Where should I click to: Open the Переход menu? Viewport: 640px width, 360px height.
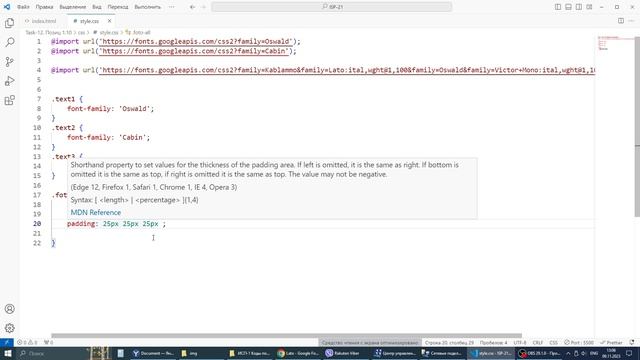pyautogui.click(x=118, y=7)
